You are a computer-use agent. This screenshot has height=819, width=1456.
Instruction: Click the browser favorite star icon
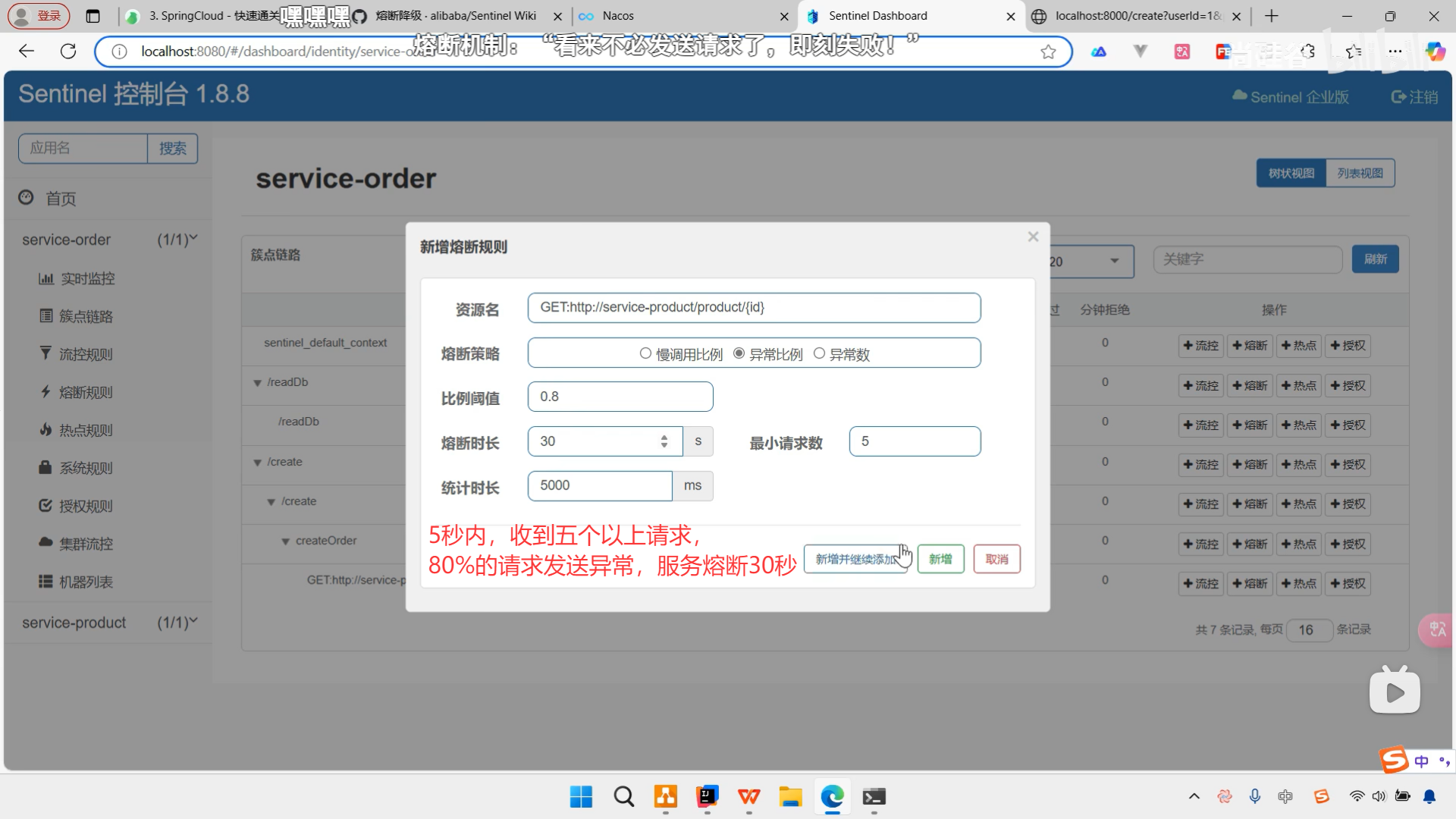(x=1048, y=52)
